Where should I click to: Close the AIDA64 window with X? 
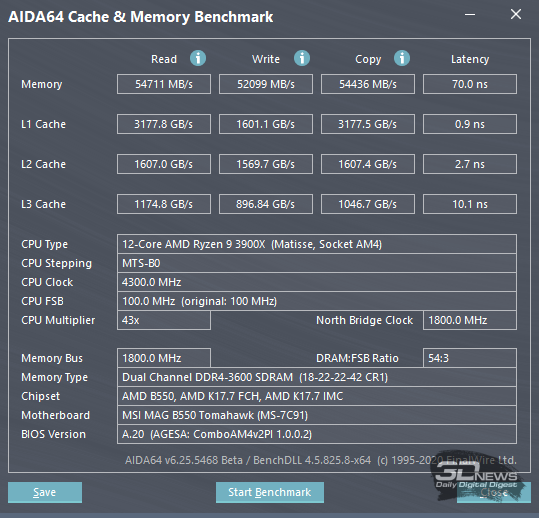(516, 14)
